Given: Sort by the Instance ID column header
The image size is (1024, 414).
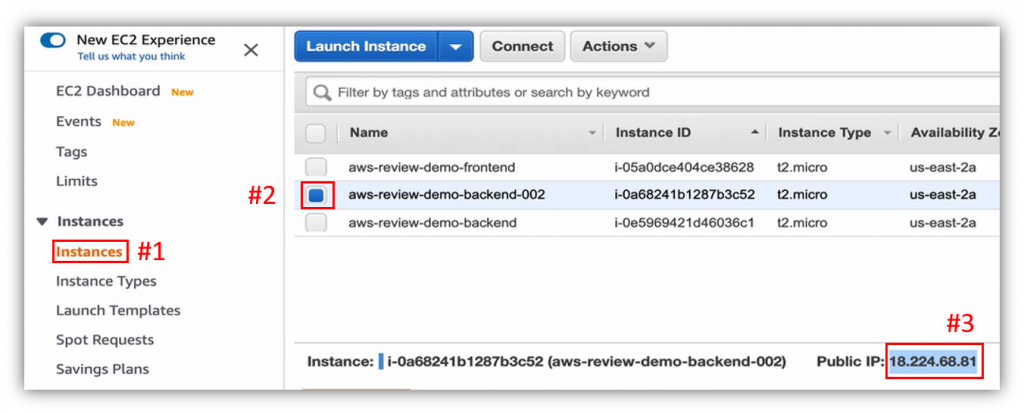Looking at the screenshot, I should click(x=653, y=133).
